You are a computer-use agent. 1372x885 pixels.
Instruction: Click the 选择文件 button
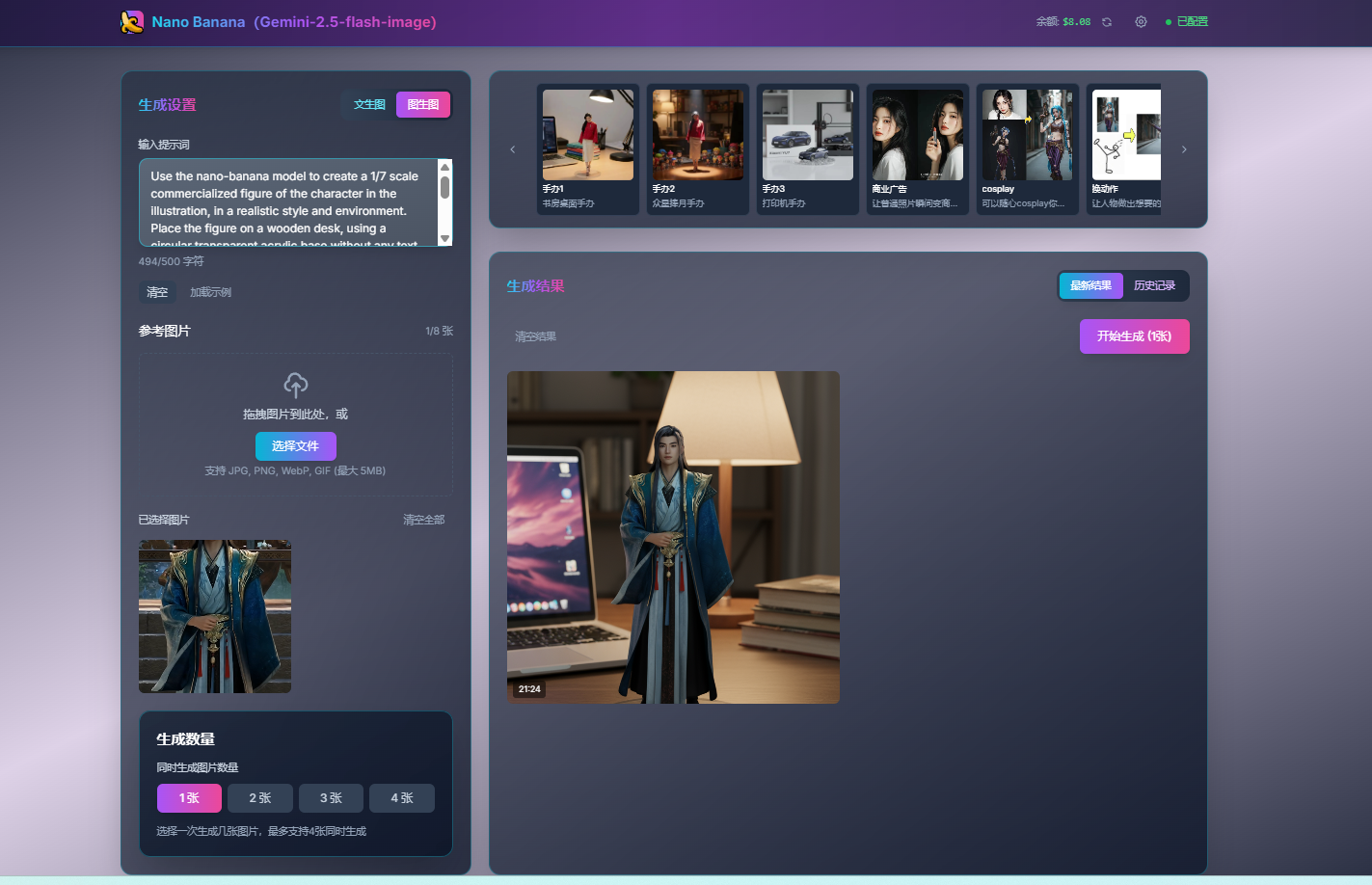(295, 446)
